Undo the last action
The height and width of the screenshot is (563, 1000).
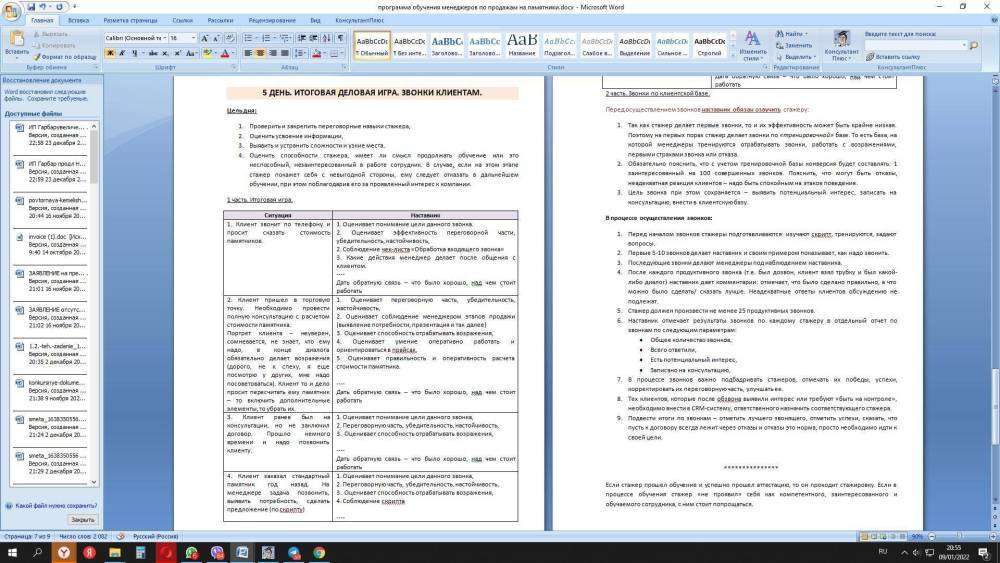pyautogui.click(x=43, y=7)
